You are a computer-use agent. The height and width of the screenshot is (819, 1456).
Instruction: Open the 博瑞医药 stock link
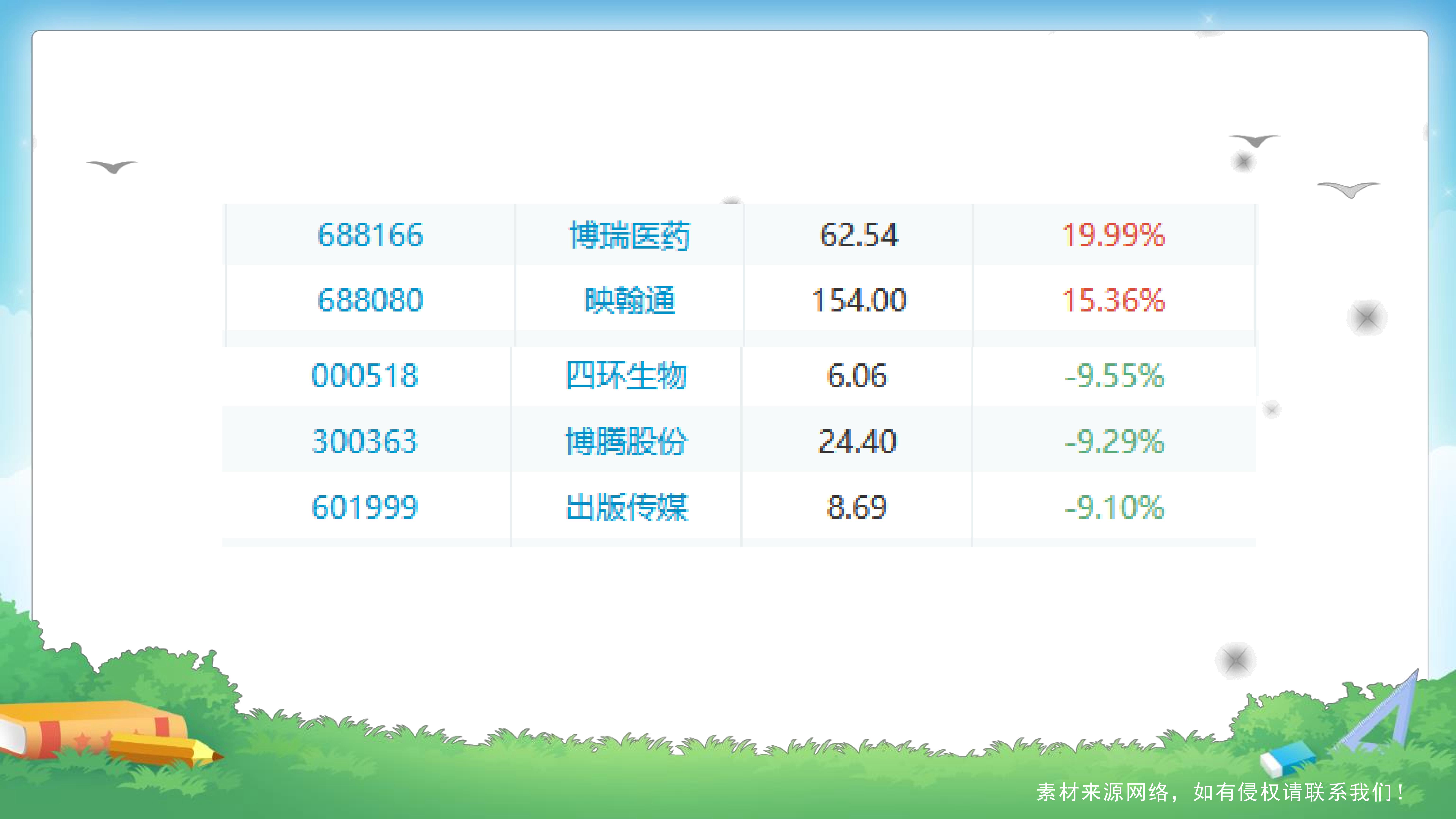630,235
